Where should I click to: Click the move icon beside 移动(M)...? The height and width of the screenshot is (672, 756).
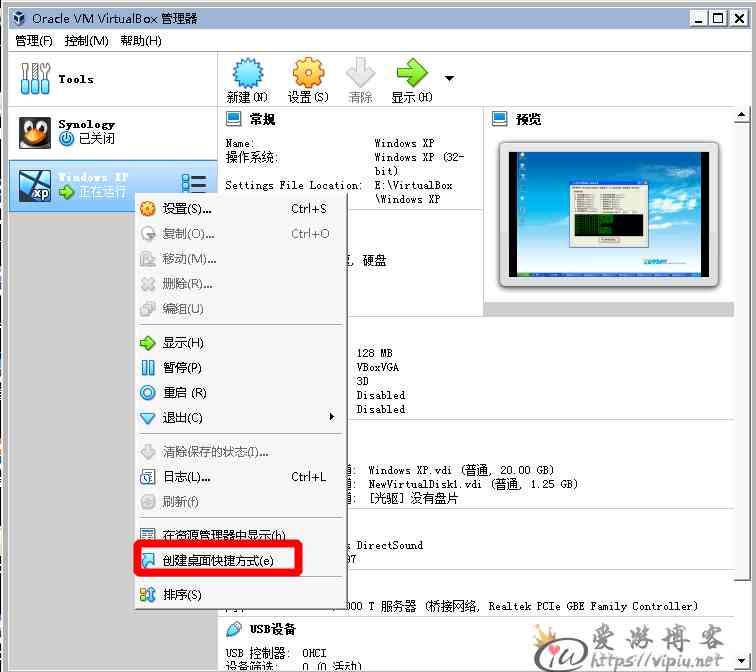click(148, 259)
